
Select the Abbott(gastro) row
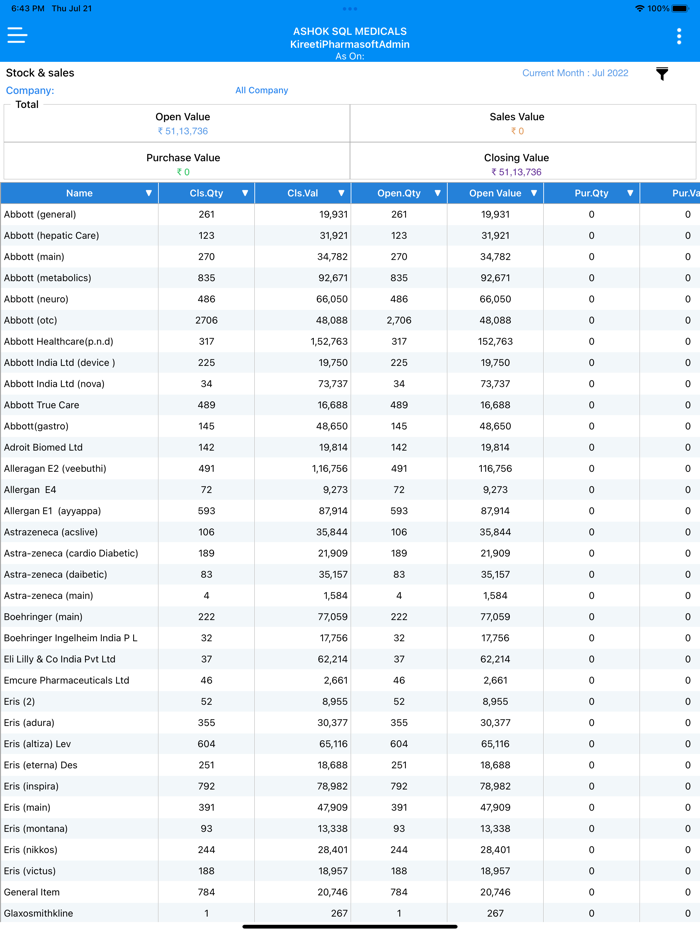click(350, 426)
